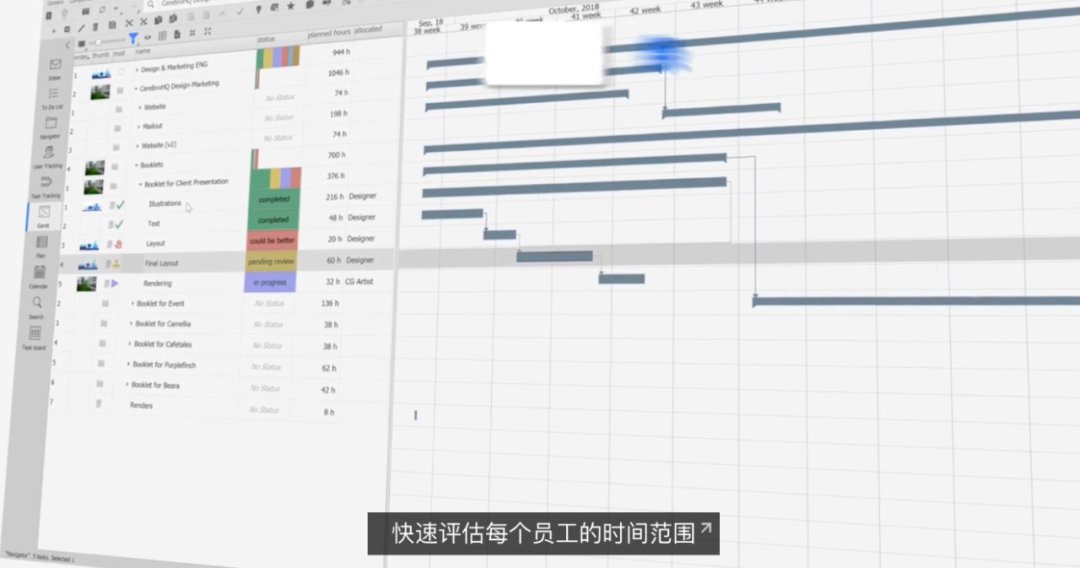Open the To Do List sidebar section

53,97
